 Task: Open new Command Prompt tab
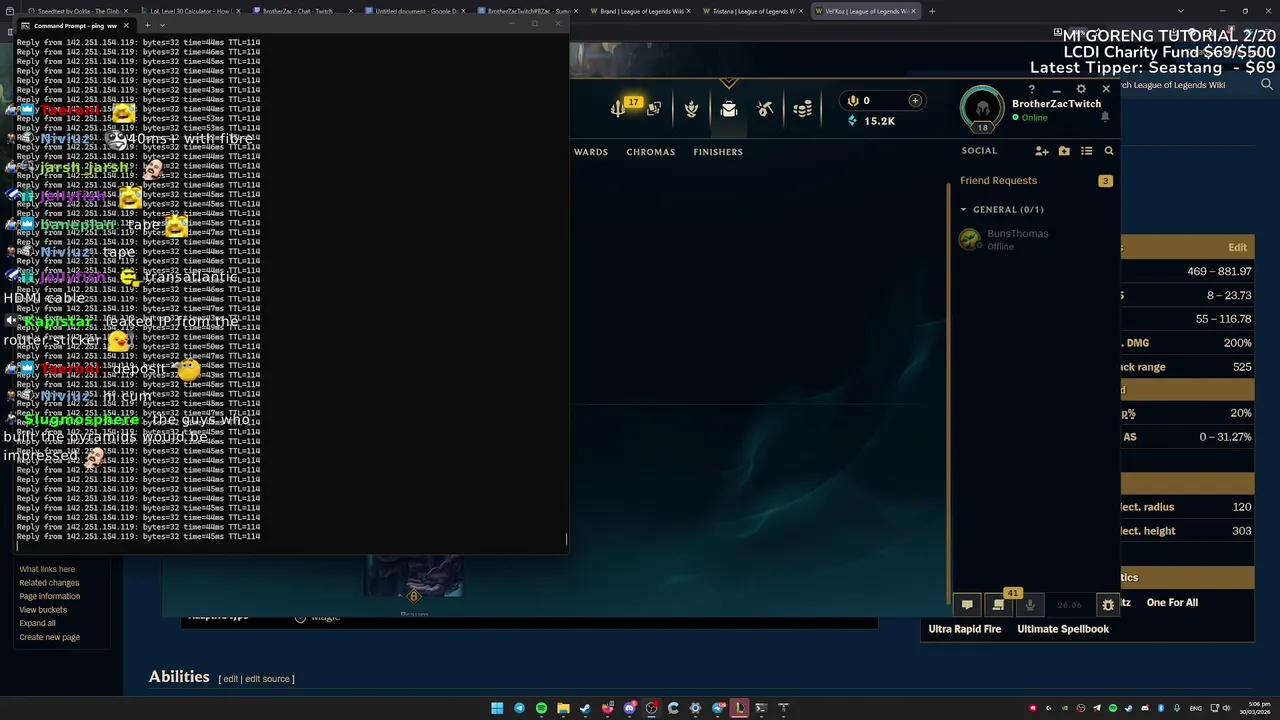147,25
